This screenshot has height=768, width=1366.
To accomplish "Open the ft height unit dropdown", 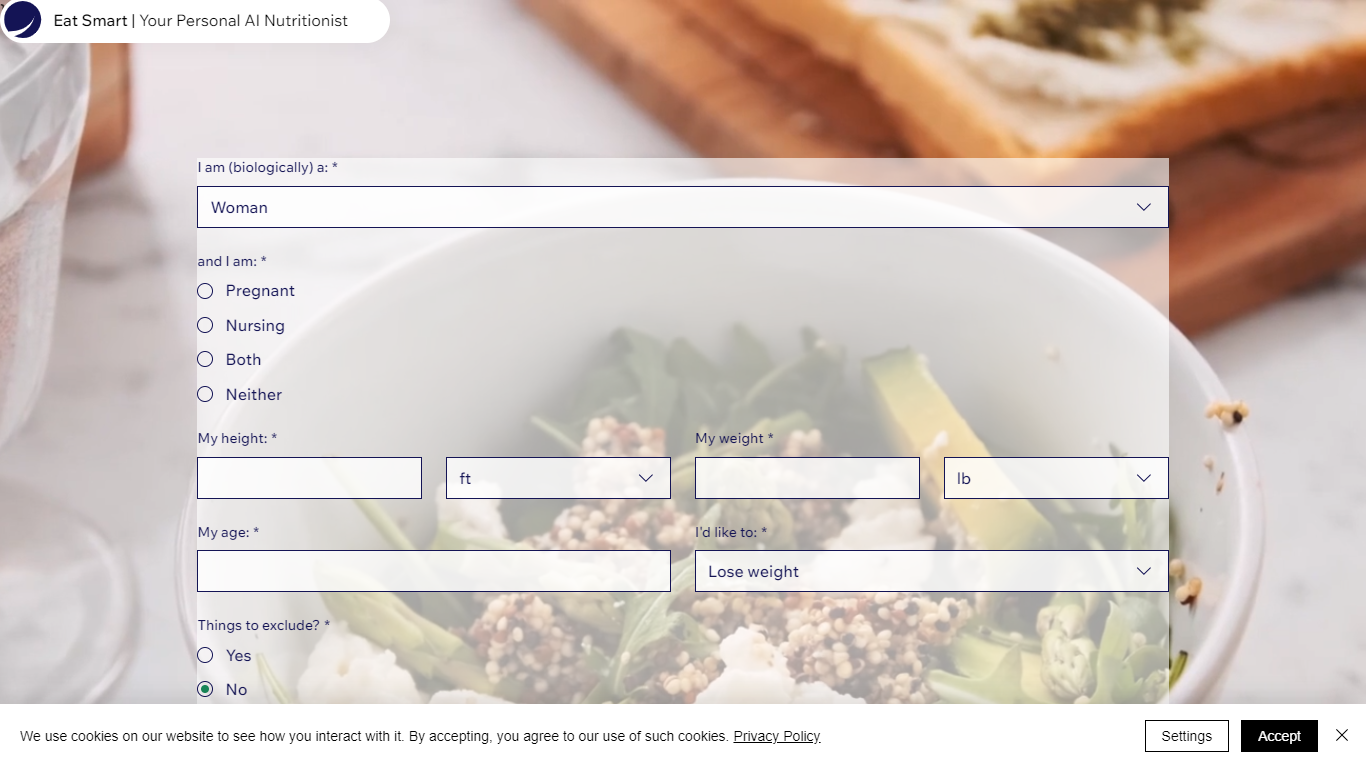I will coord(558,478).
